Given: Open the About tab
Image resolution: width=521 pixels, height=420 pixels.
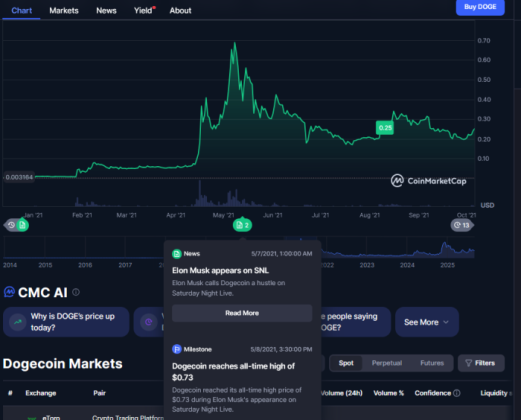Looking at the screenshot, I should pos(180,11).
